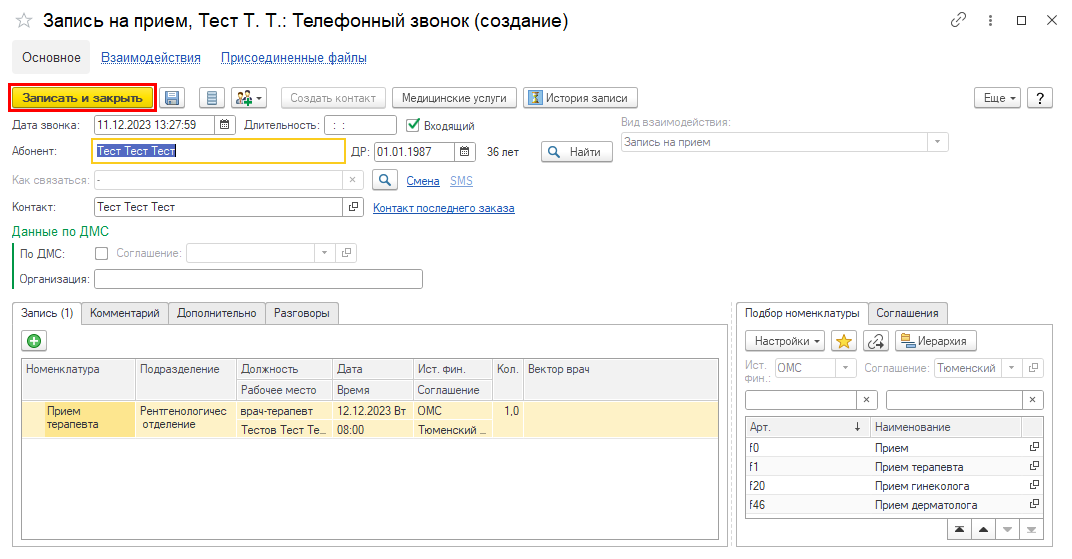Click the green plus add row icon
This screenshot has width=1072, height=559.
[34, 342]
